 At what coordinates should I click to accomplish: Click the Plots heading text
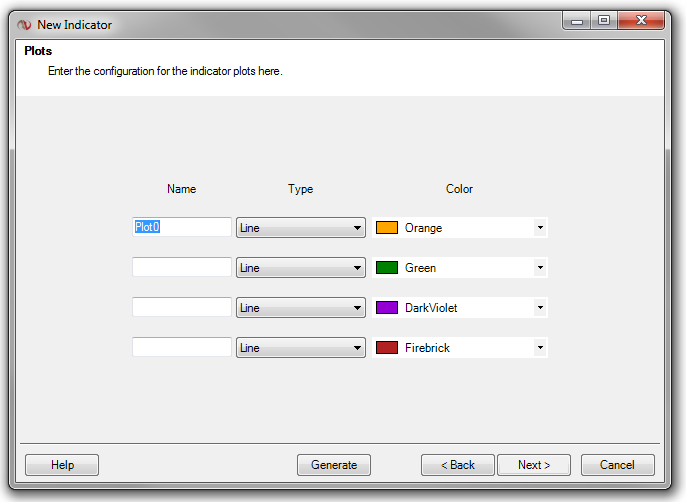38,51
